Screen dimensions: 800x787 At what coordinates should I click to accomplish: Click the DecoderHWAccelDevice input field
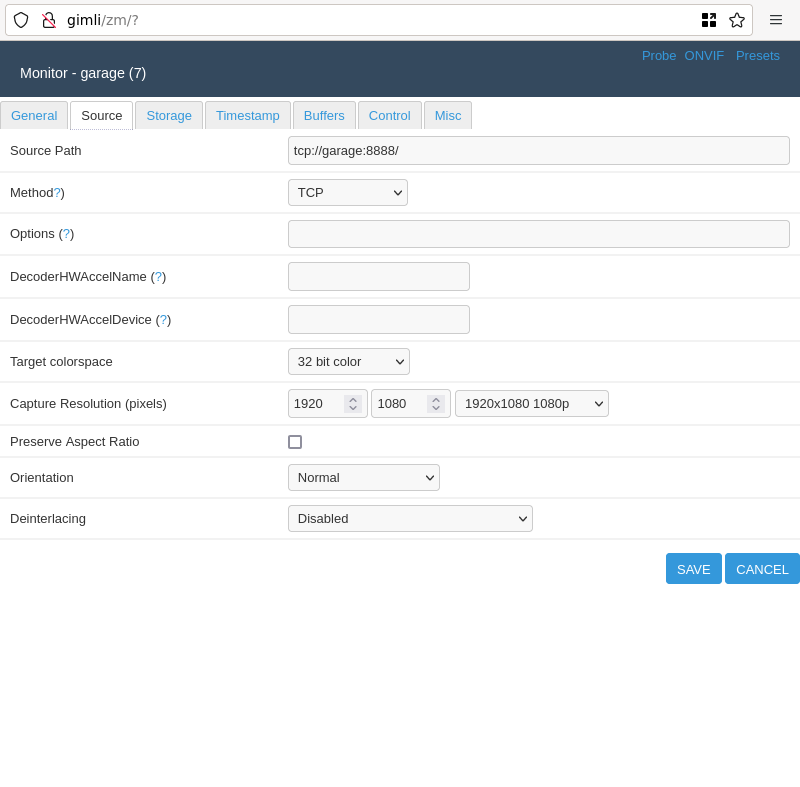[x=379, y=320]
